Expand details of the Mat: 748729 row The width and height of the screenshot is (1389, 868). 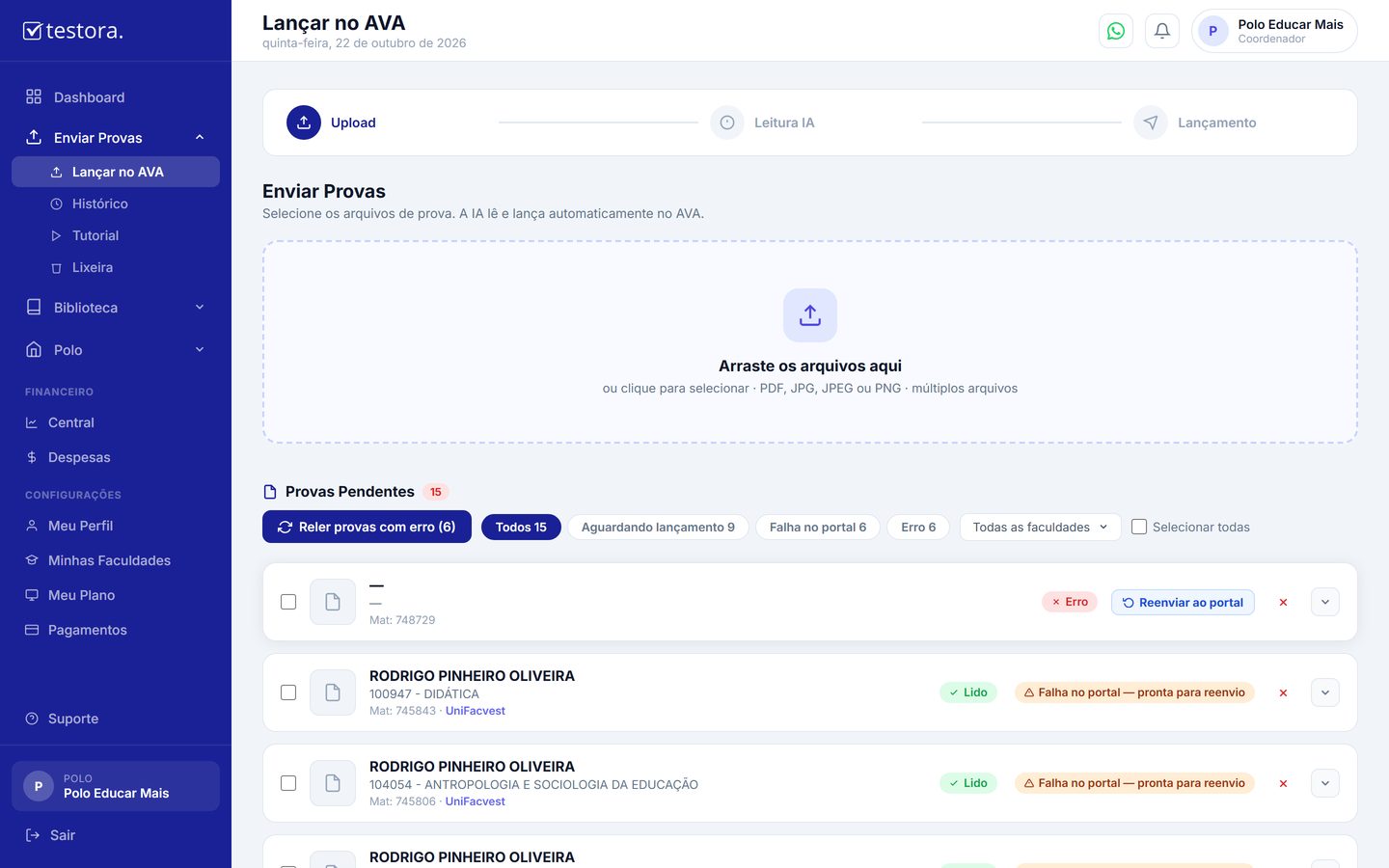coord(1325,602)
